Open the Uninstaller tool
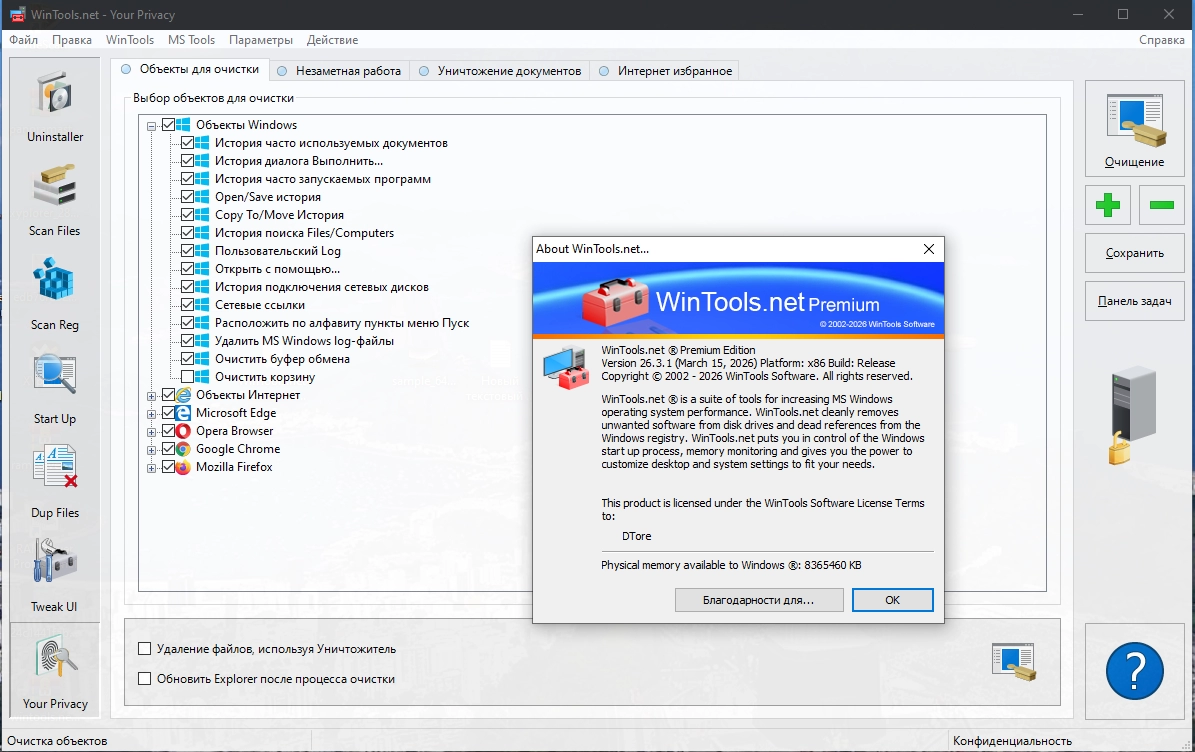The width and height of the screenshot is (1195, 752). [x=55, y=105]
